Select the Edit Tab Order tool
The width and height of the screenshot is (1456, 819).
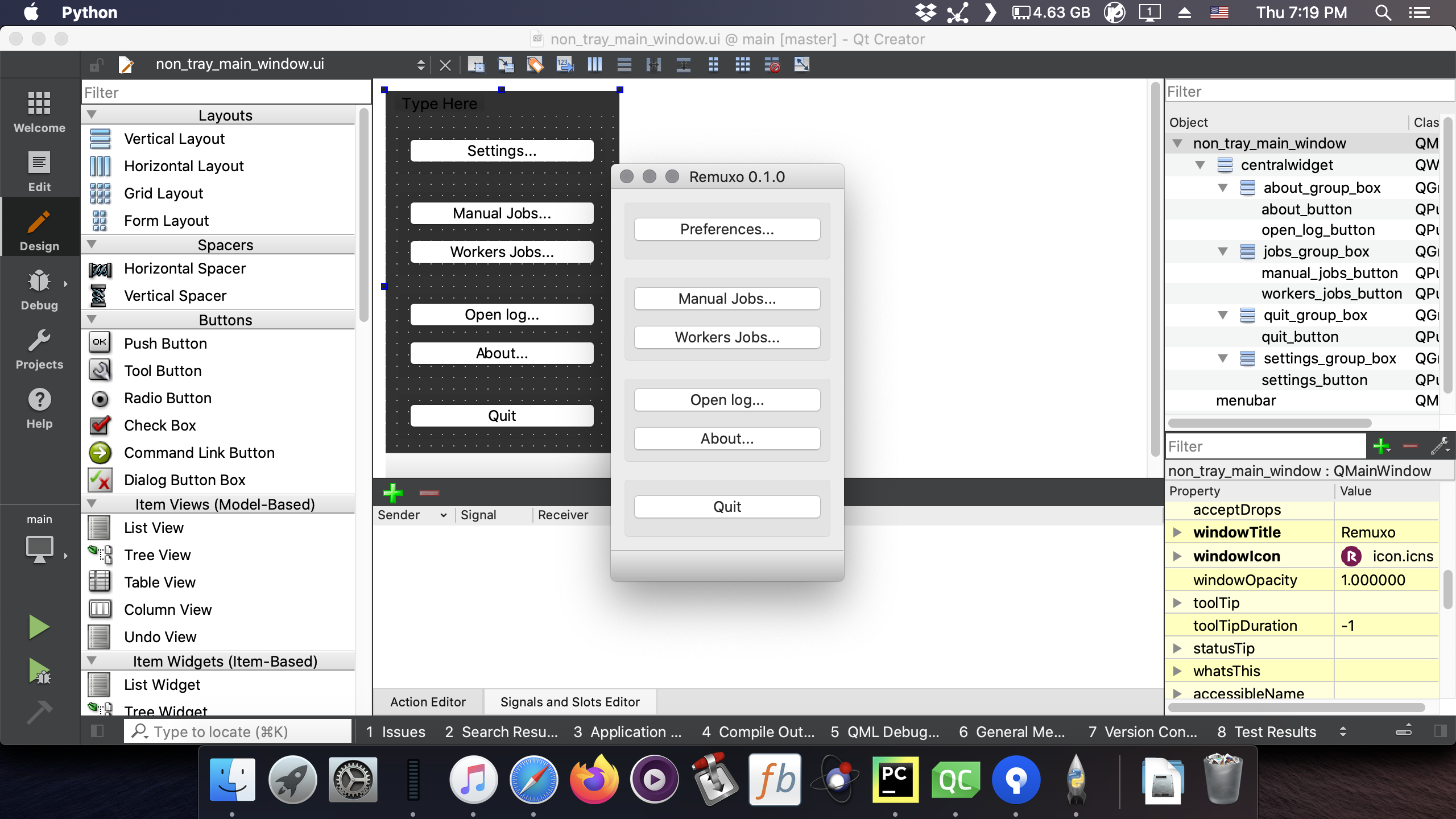[x=564, y=64]
